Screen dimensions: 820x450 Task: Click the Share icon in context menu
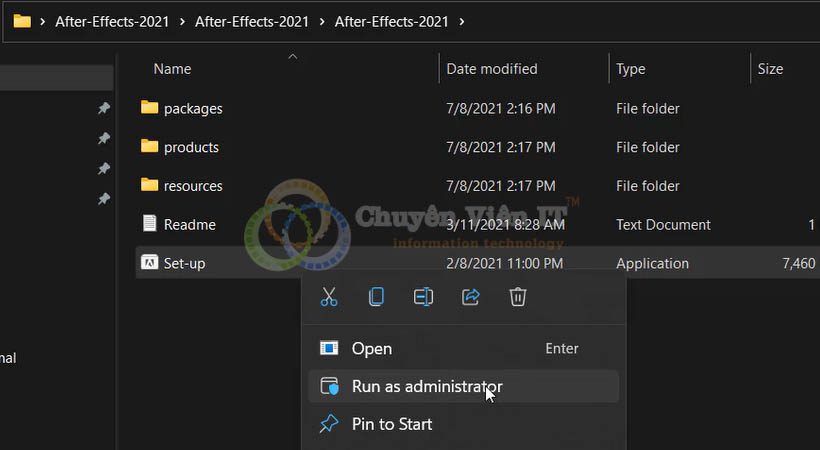pyautogui.click(x=471, y=297)
